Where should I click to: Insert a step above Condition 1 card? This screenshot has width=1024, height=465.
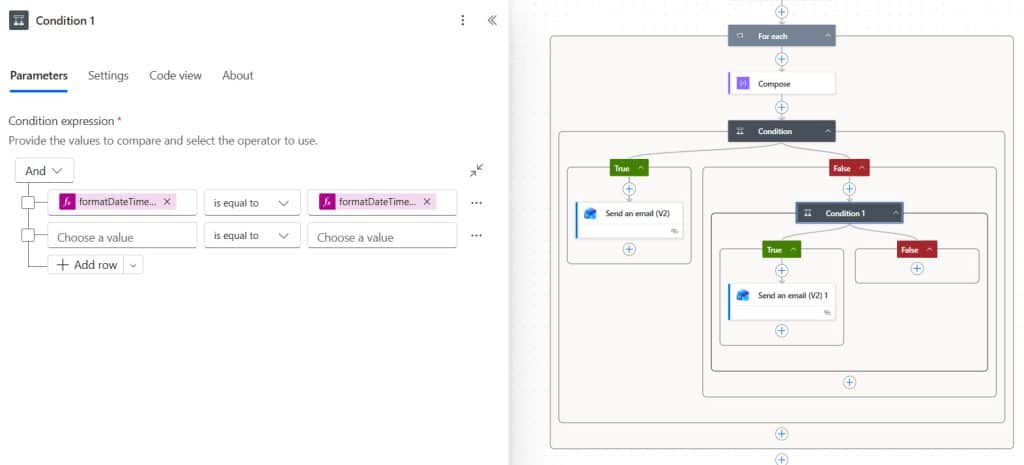click(x=849, y=189)
